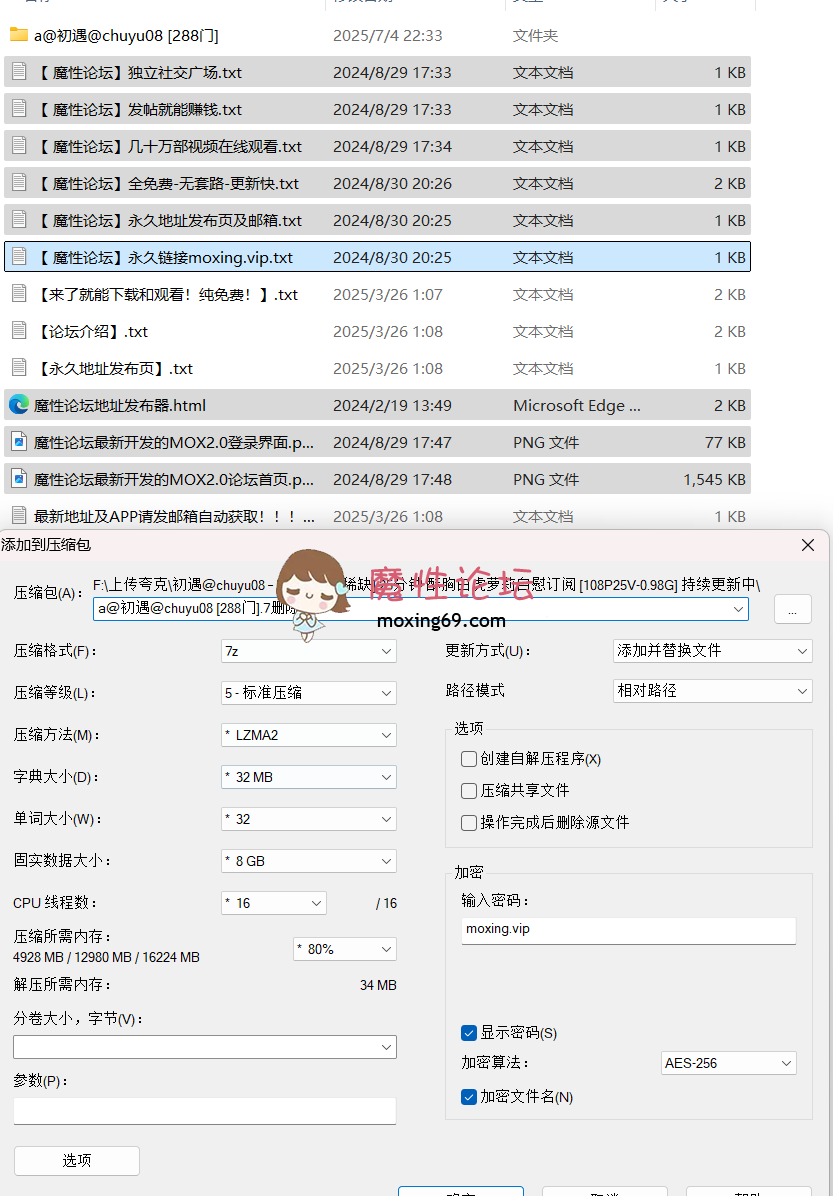Viewport: 833px width, 1196px height.
Task: Click into the 输入密码 password field
Action: [x=629, y=931]
